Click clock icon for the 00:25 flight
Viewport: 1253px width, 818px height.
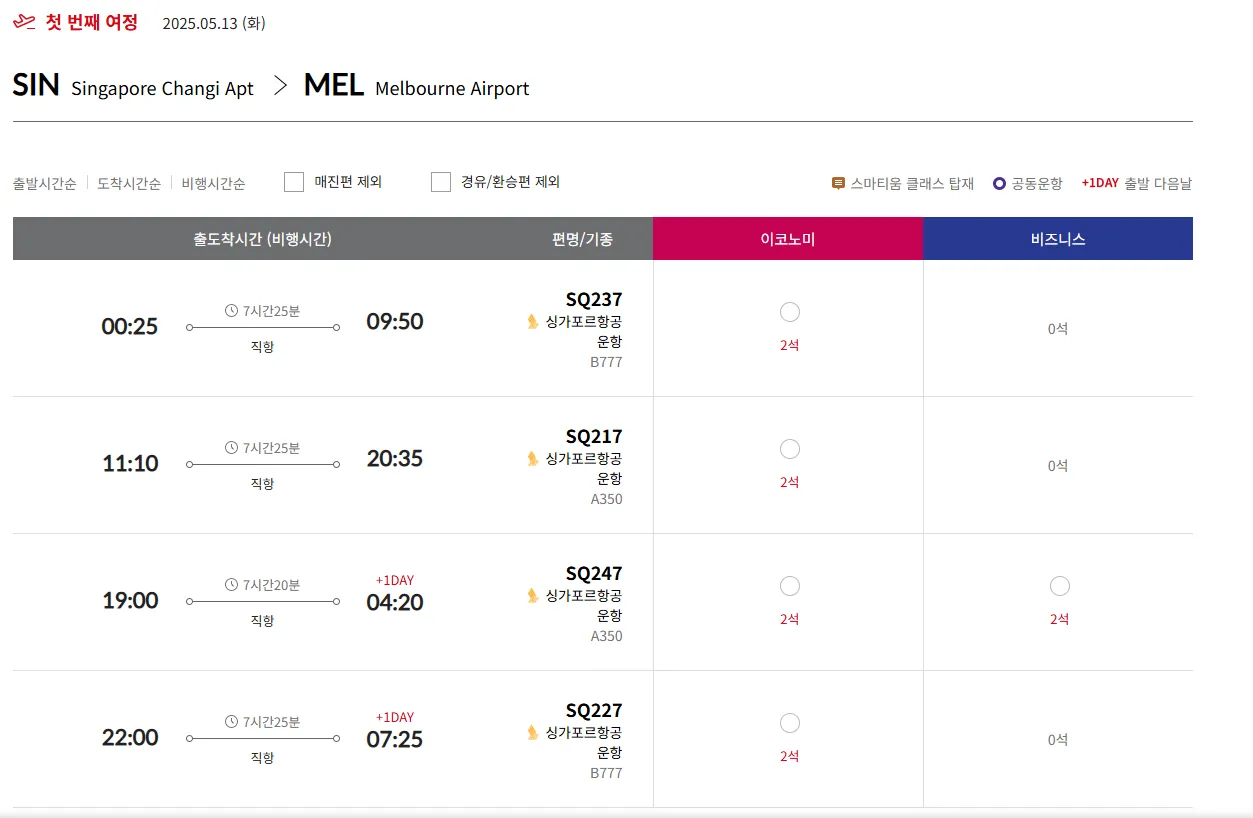click(232, 310)
